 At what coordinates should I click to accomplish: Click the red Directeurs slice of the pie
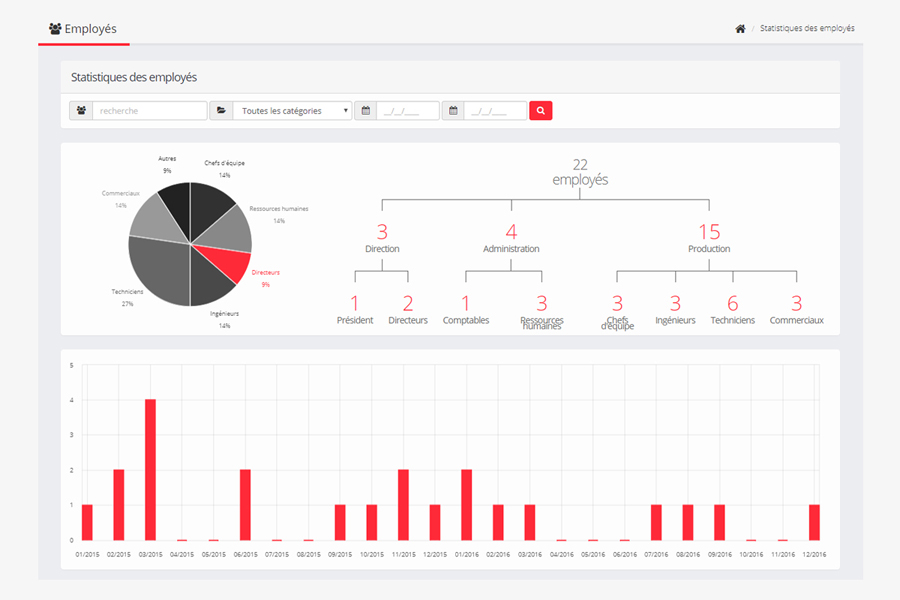click(226, 260)
